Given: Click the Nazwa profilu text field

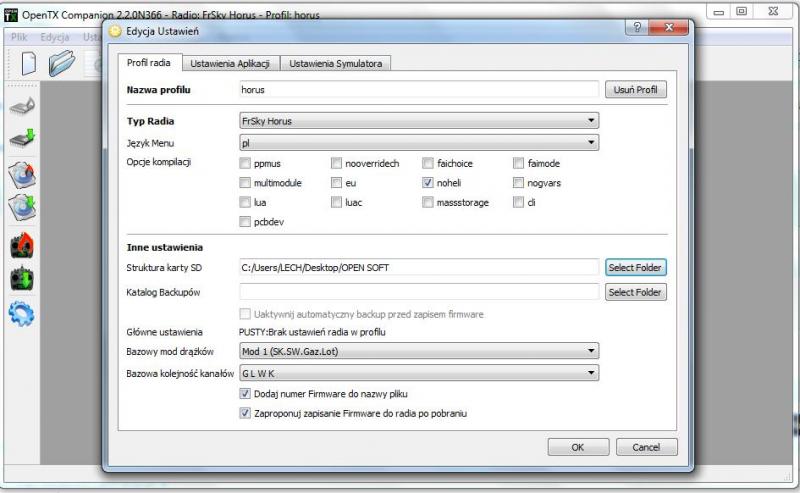Looking at the screenshot, I should coord(418,90).
